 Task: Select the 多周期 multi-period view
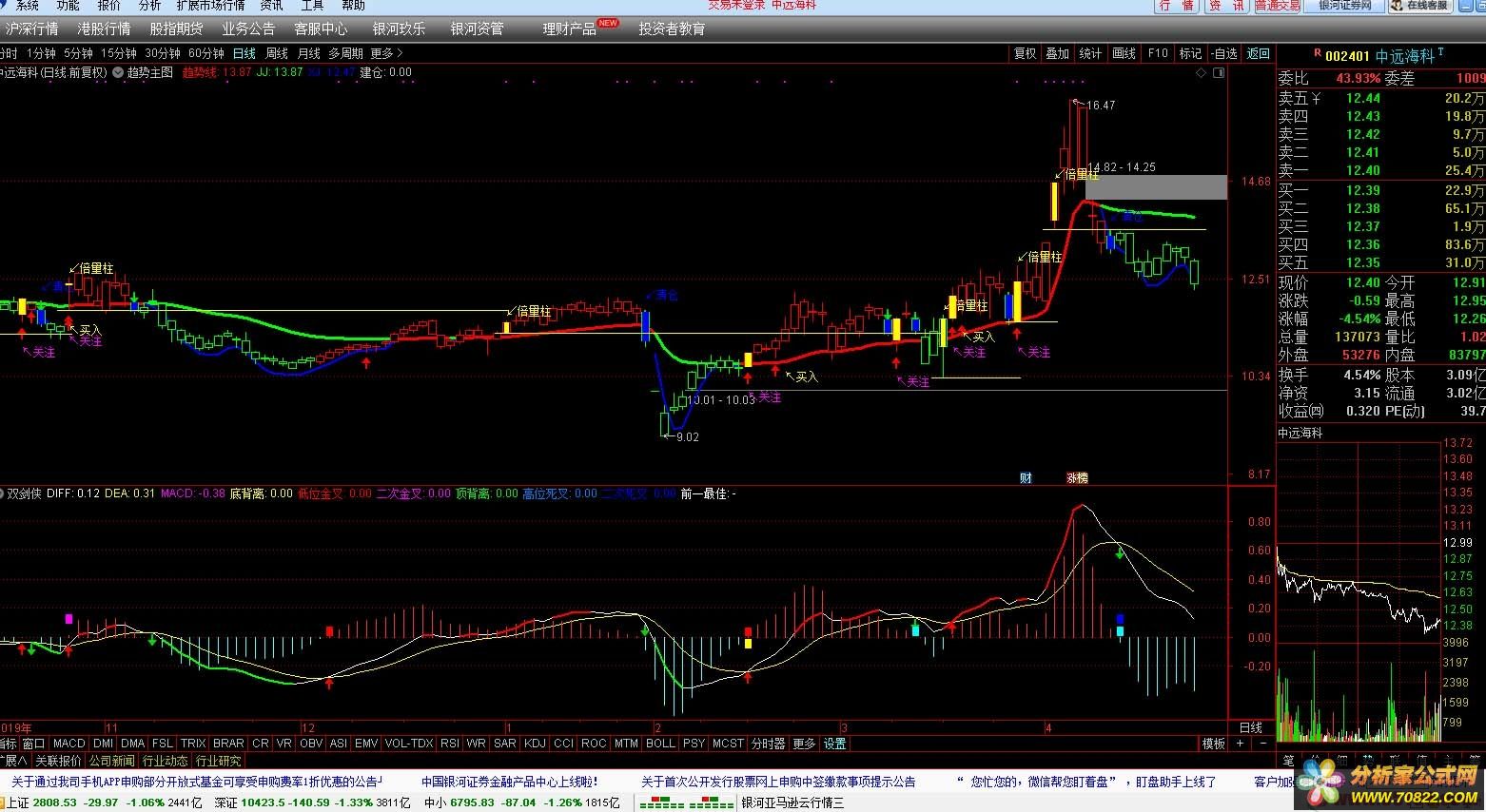point(345,53)
